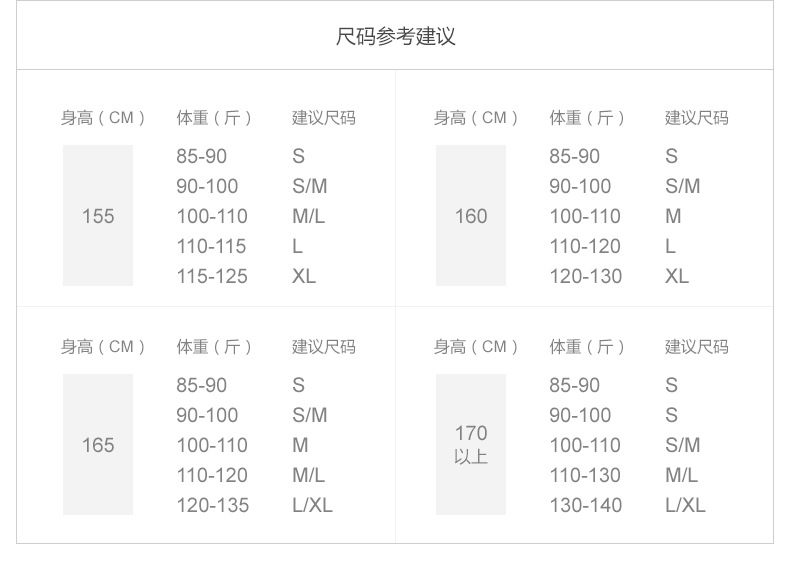Screen dimensions: 790x568
Task: Select the 155 height box
Action: point(98,216)
